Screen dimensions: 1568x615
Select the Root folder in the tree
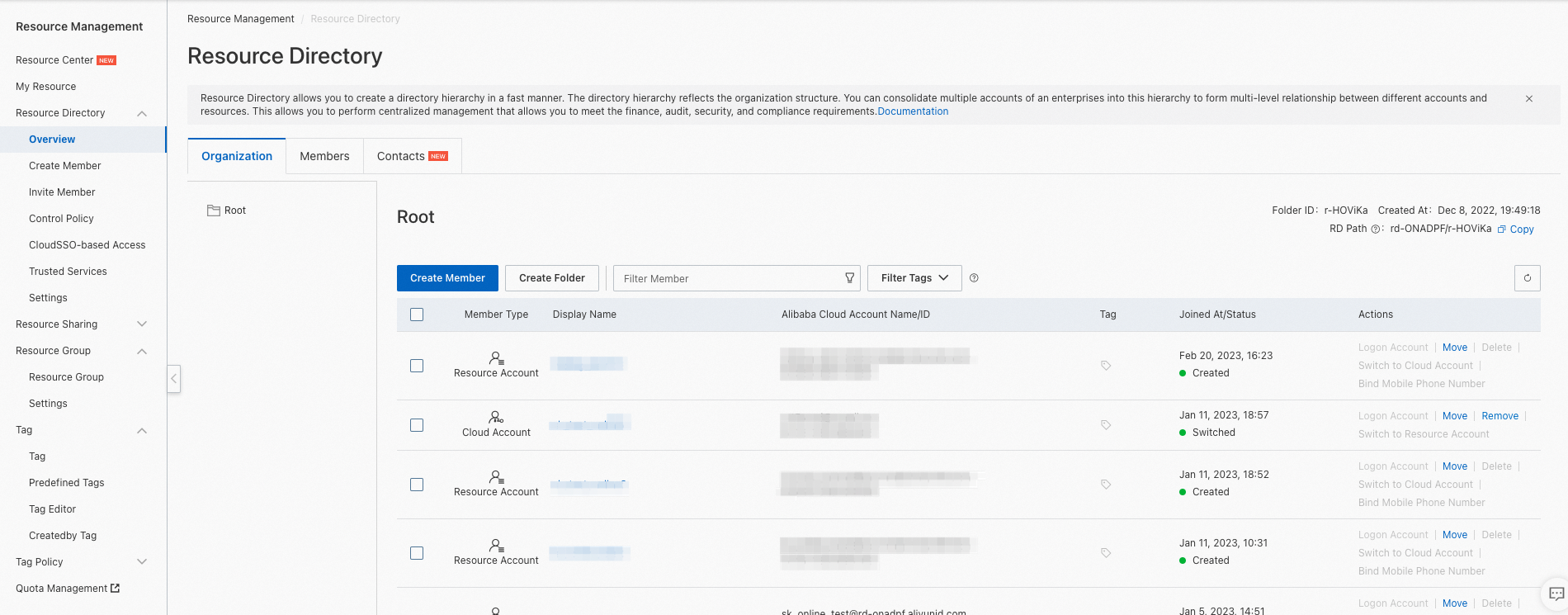click(235, 211)
